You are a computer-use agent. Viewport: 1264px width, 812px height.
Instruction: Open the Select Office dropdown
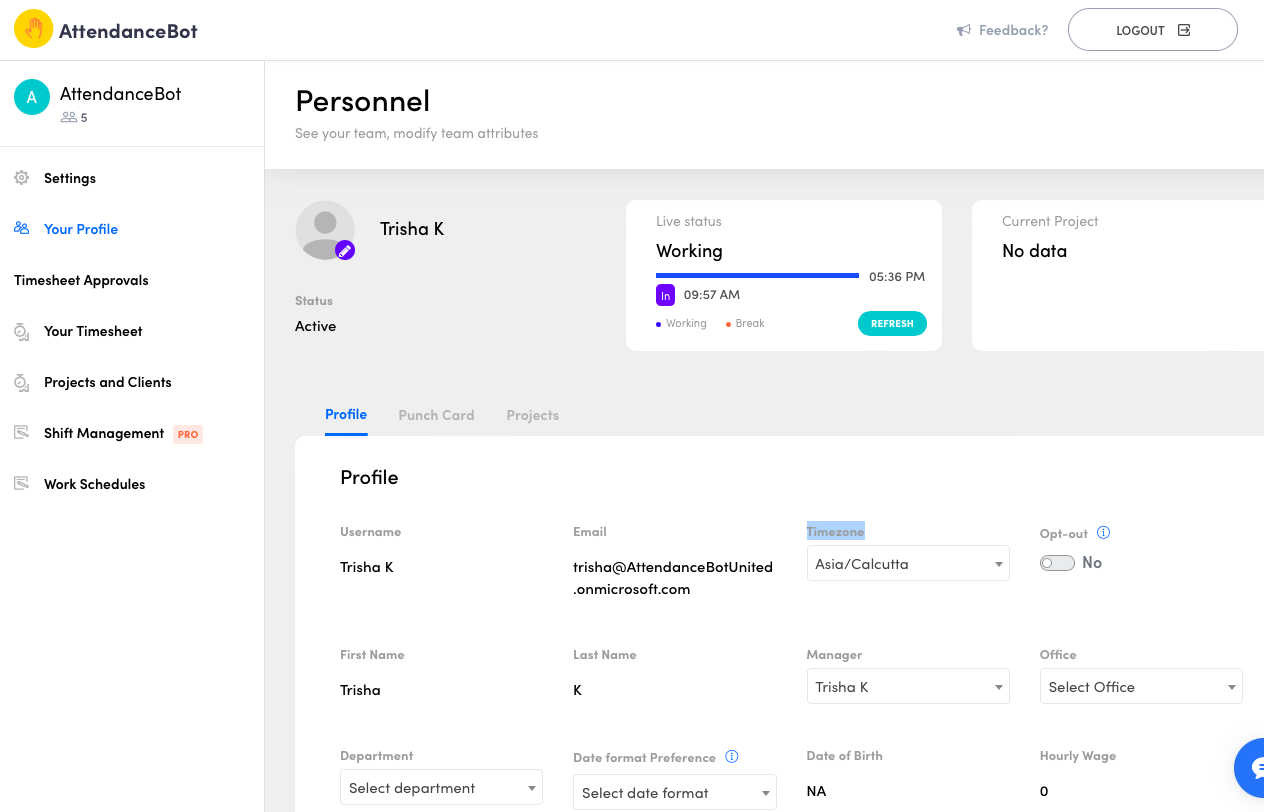point(1141,686)
